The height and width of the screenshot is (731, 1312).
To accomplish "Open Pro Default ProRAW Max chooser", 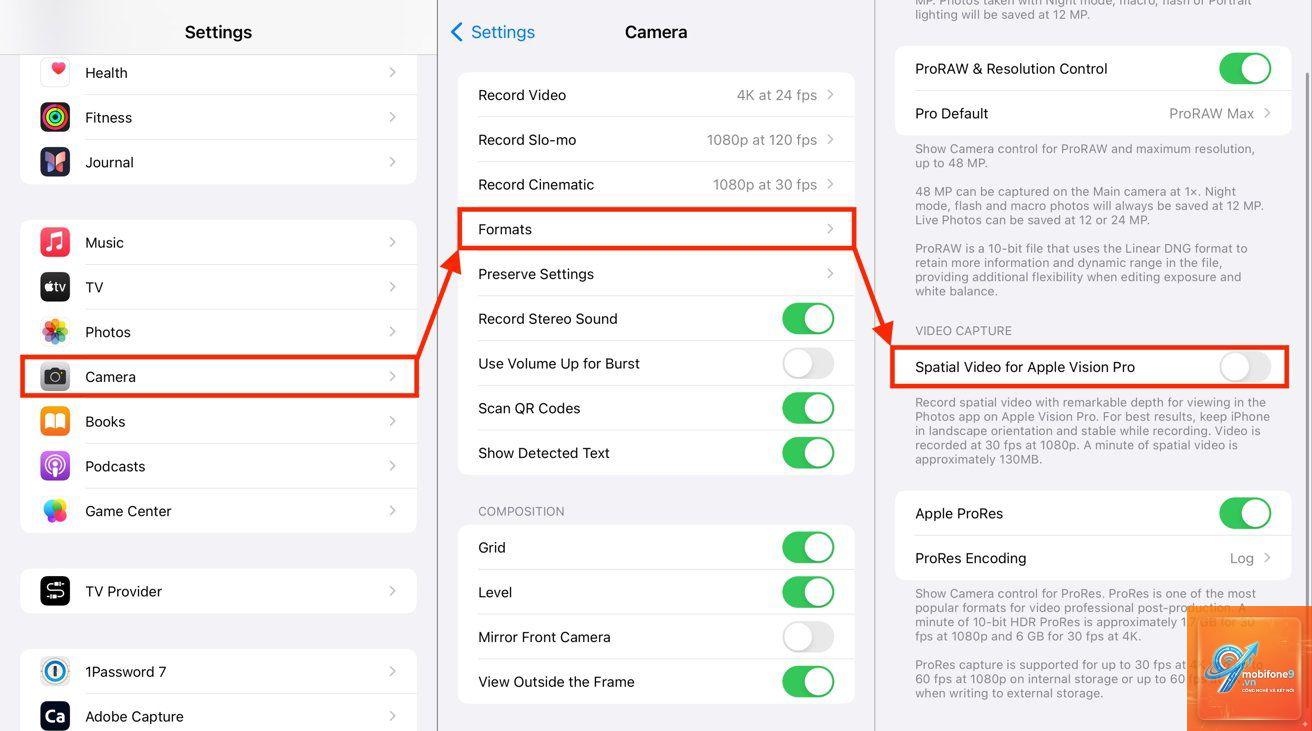I will coord(1093,113).
